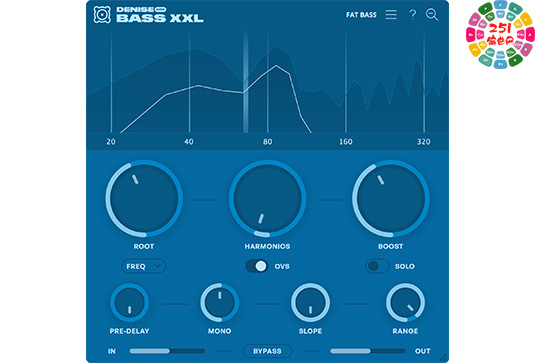This screenshot has height=363, width=535.
Task: Click the 40 frequency label
Action: tap(189, 142)
